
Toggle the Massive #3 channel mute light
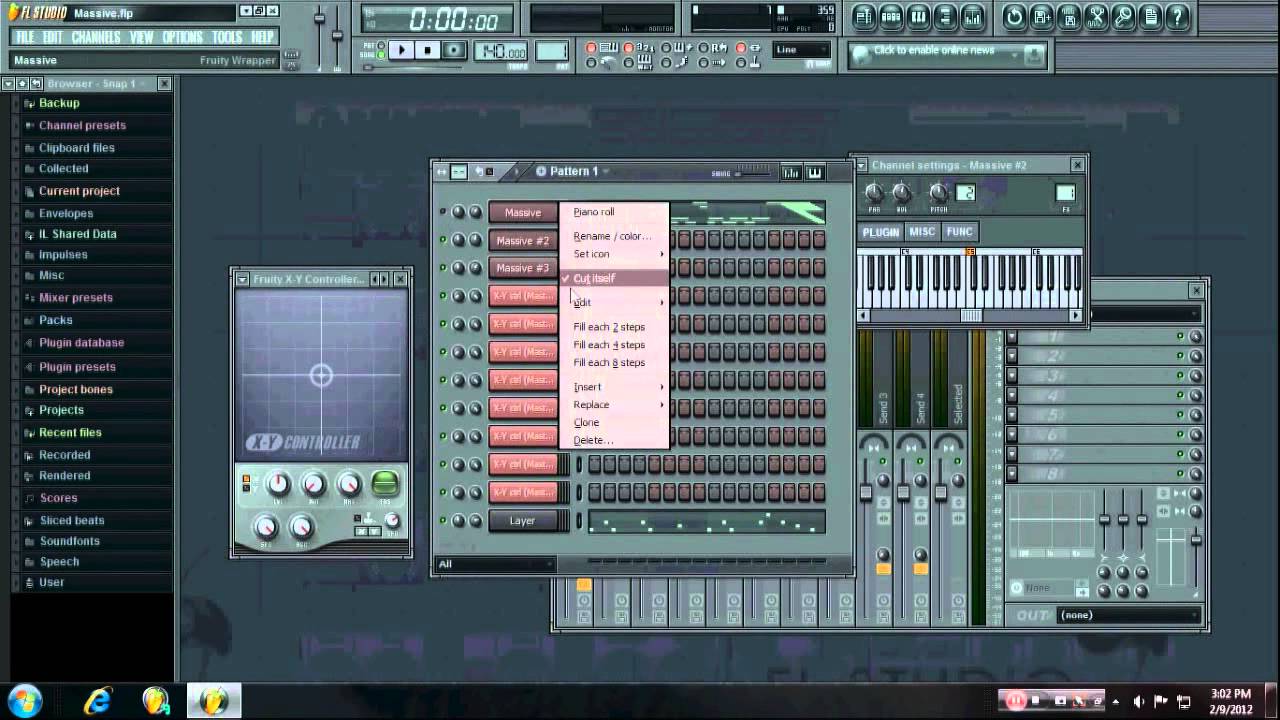[443, 268]
